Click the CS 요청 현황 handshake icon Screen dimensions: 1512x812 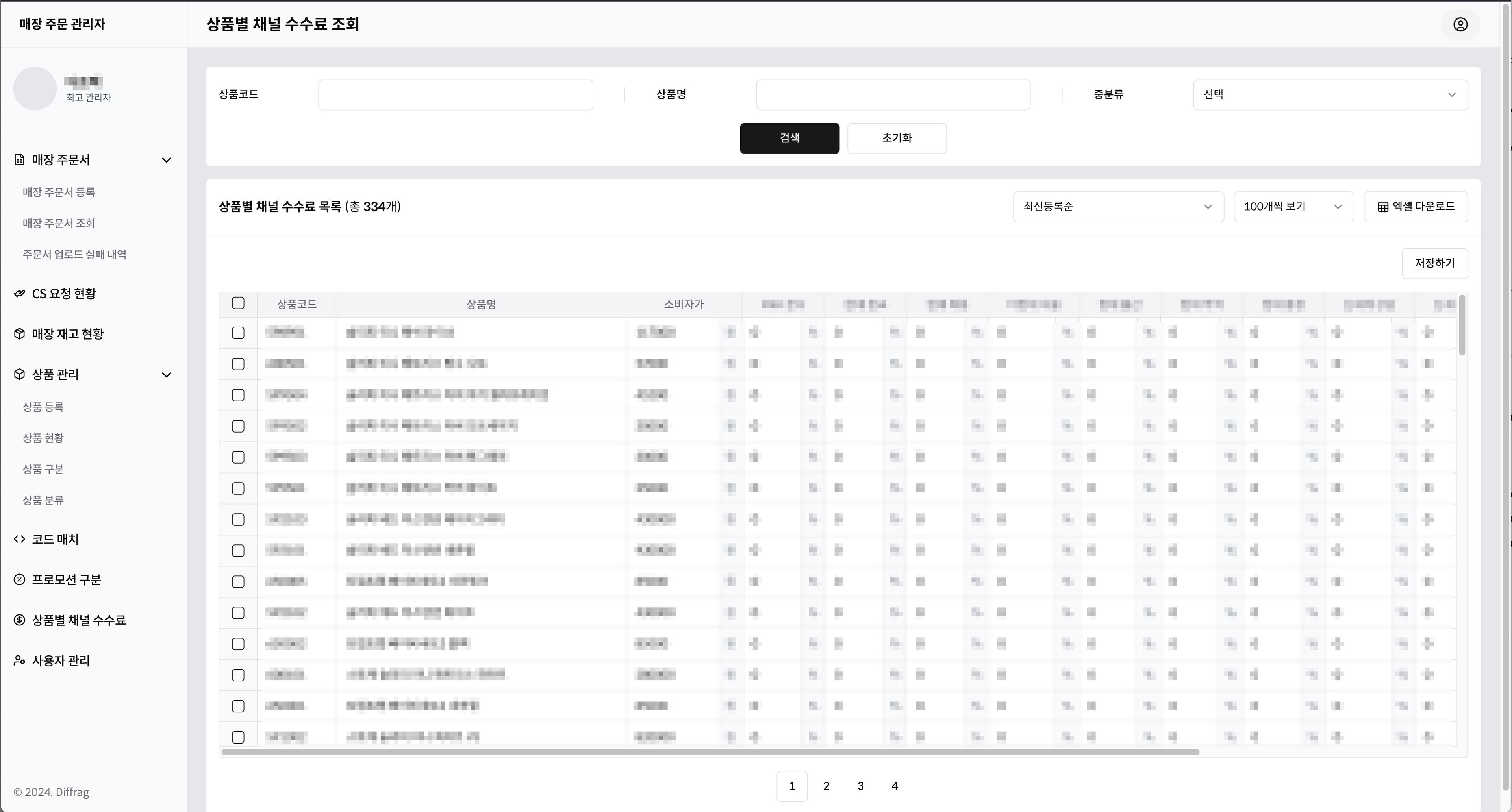point(19,293)
